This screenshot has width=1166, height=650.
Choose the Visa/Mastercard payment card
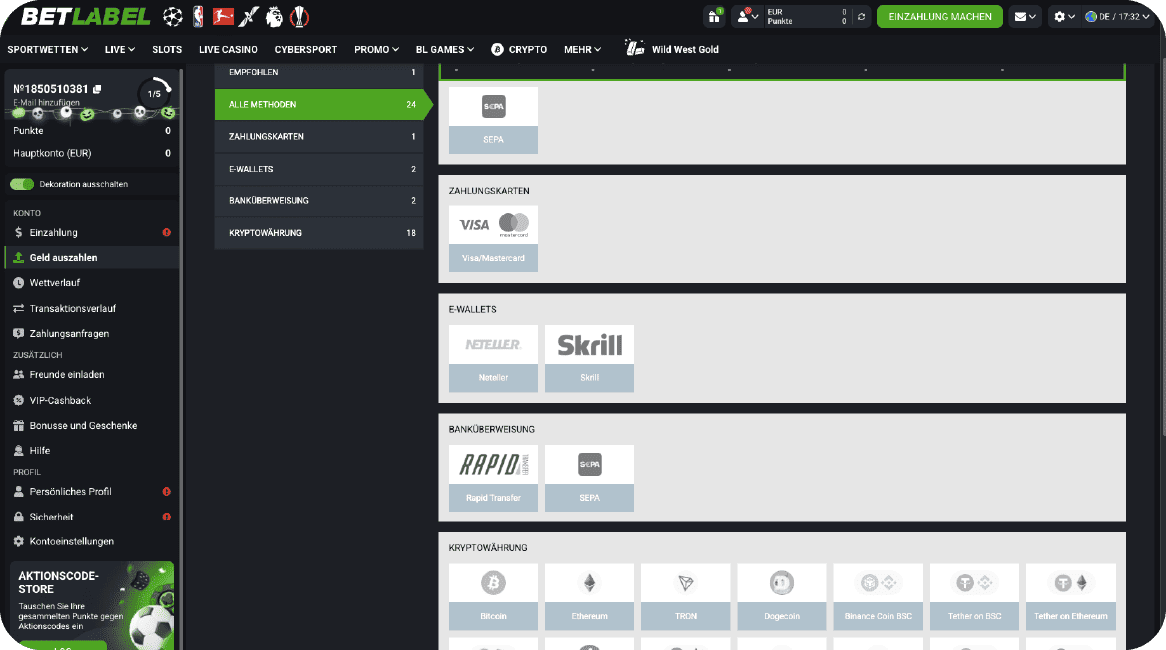493,239
